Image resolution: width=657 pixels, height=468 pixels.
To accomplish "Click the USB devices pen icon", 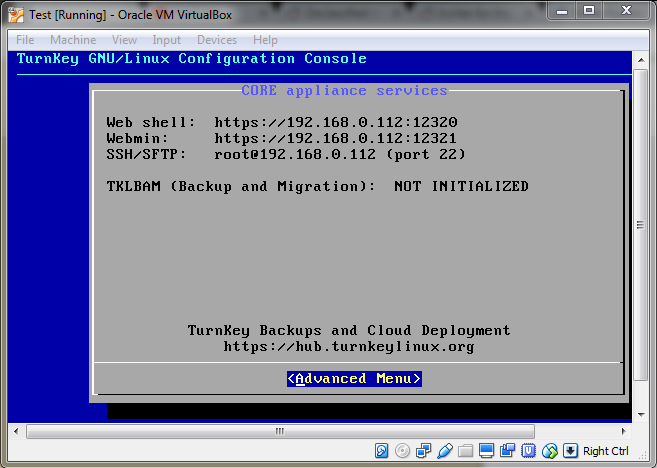I will 445,451.
